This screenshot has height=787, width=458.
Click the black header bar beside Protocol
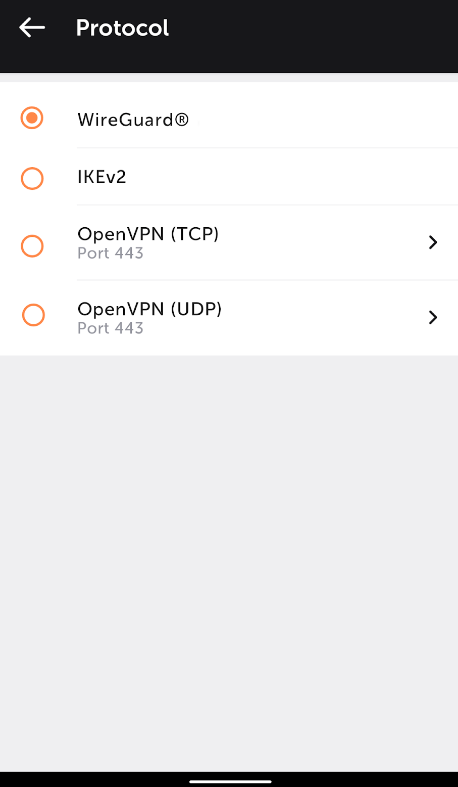(x=311, y=28)
